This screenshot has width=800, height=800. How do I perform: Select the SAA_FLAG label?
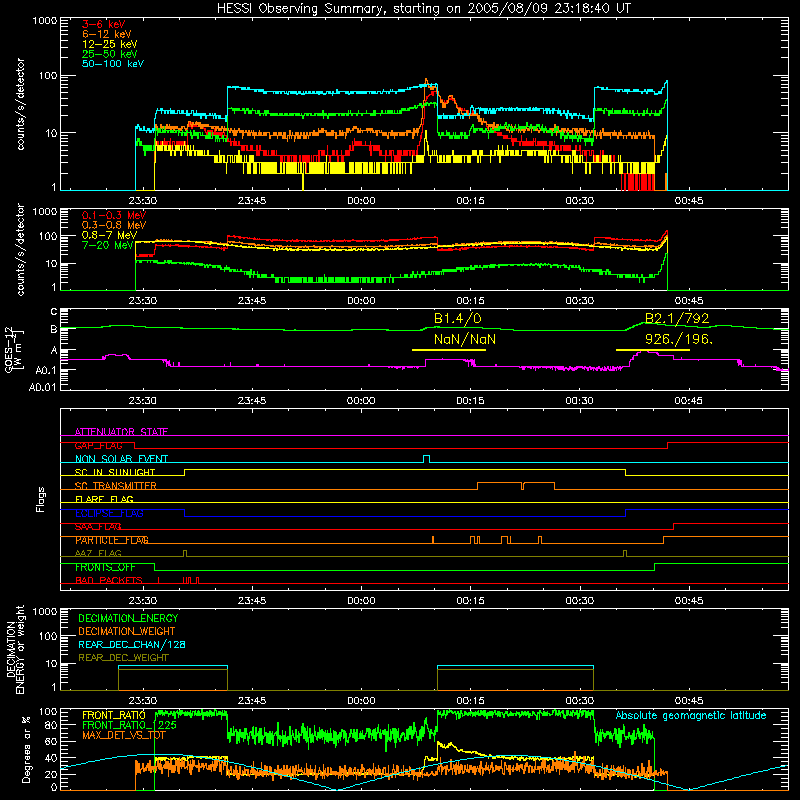pyautogui.click(x=98, y=527)
